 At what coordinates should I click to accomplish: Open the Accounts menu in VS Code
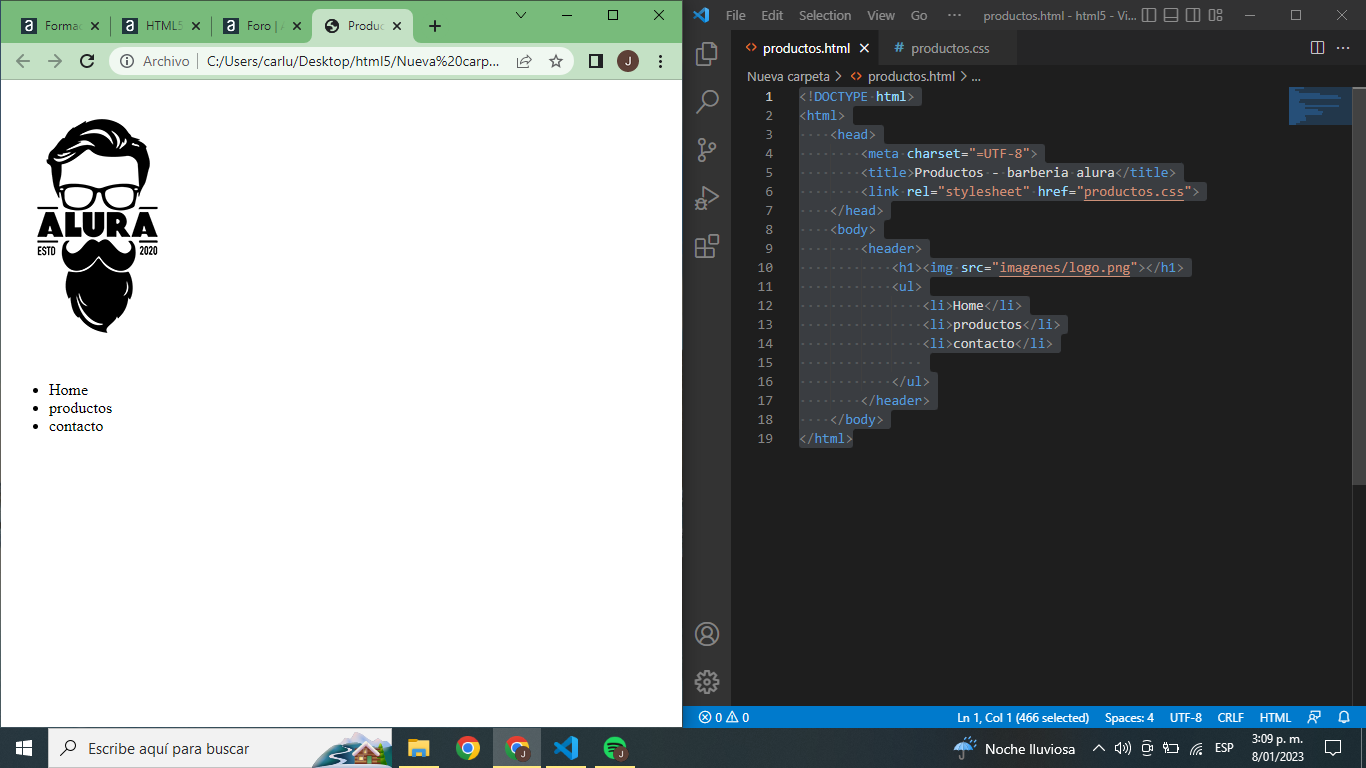[707, 634]
